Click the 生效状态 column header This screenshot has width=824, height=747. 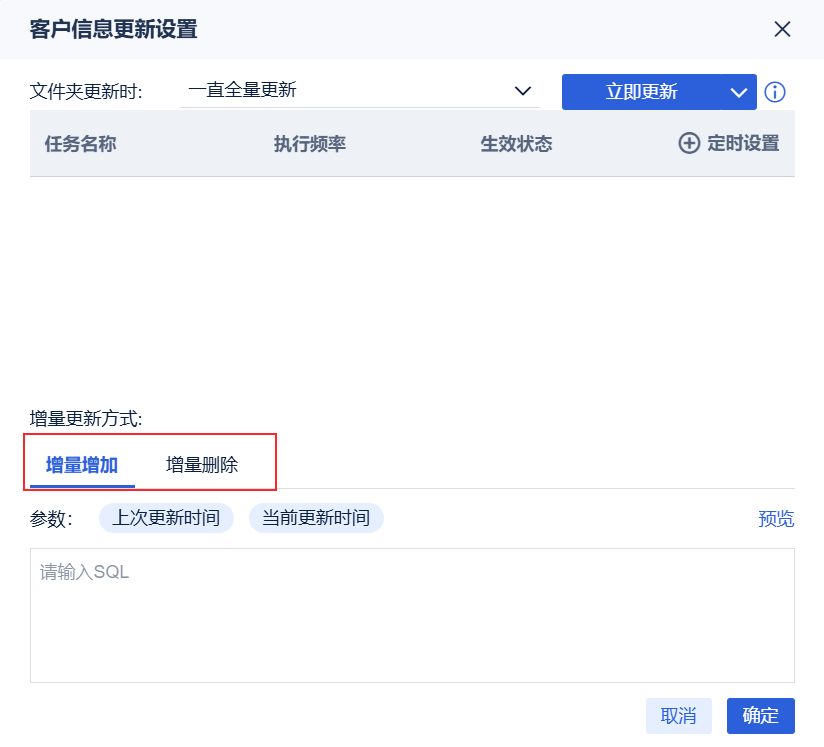tap(516, 144)
